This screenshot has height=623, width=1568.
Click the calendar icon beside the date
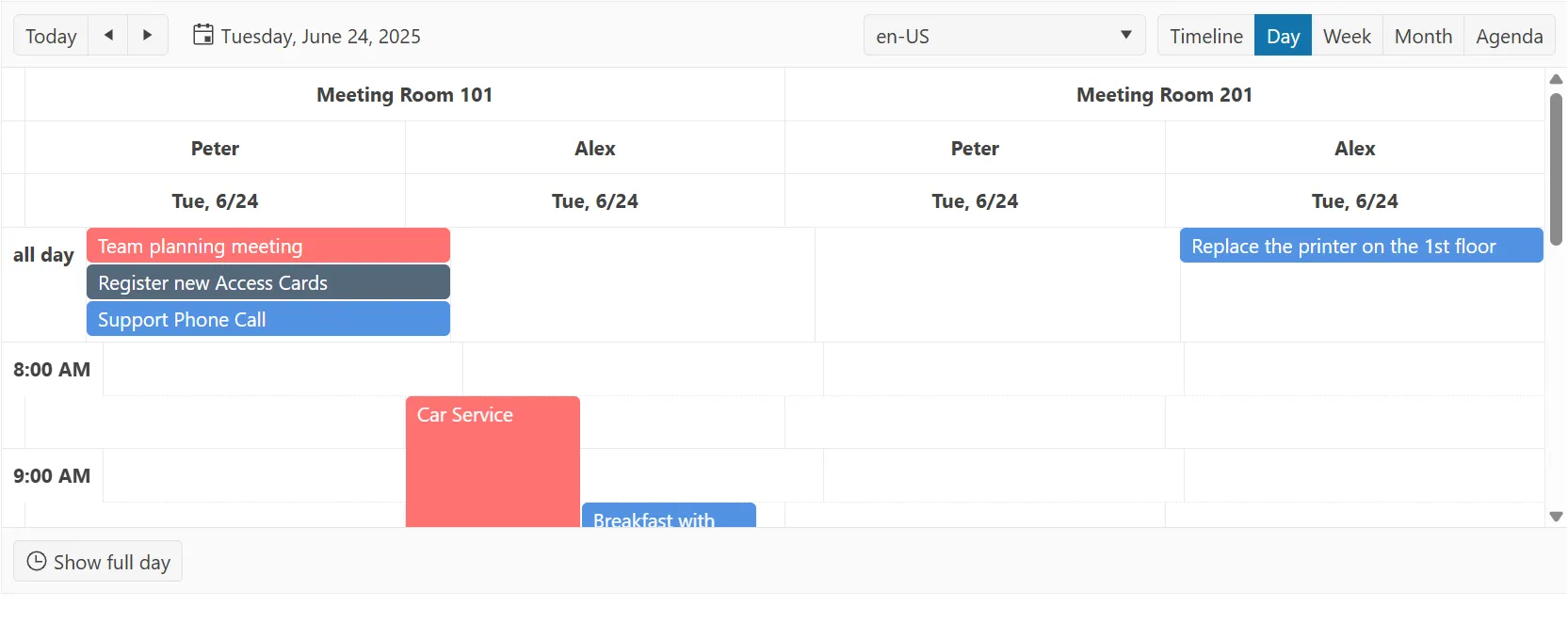(202, 34)
